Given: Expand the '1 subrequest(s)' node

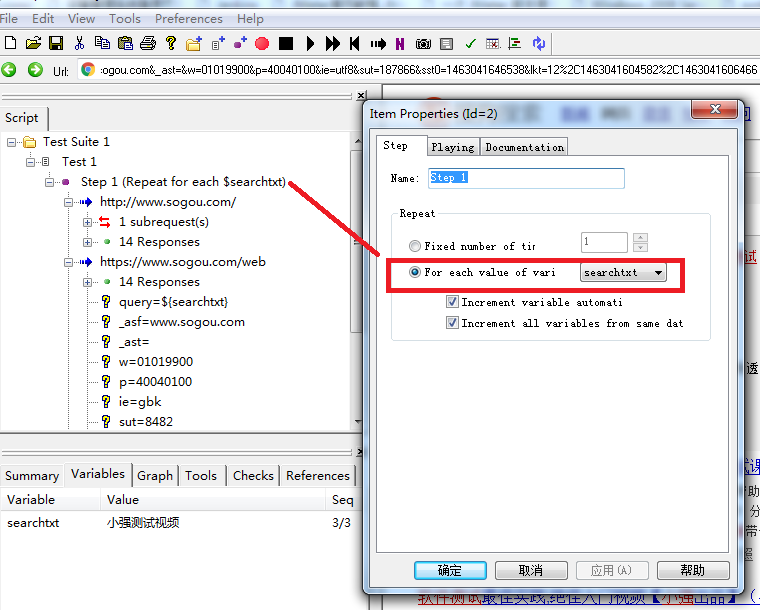Looking at the screenshot, I should (87, 222).
